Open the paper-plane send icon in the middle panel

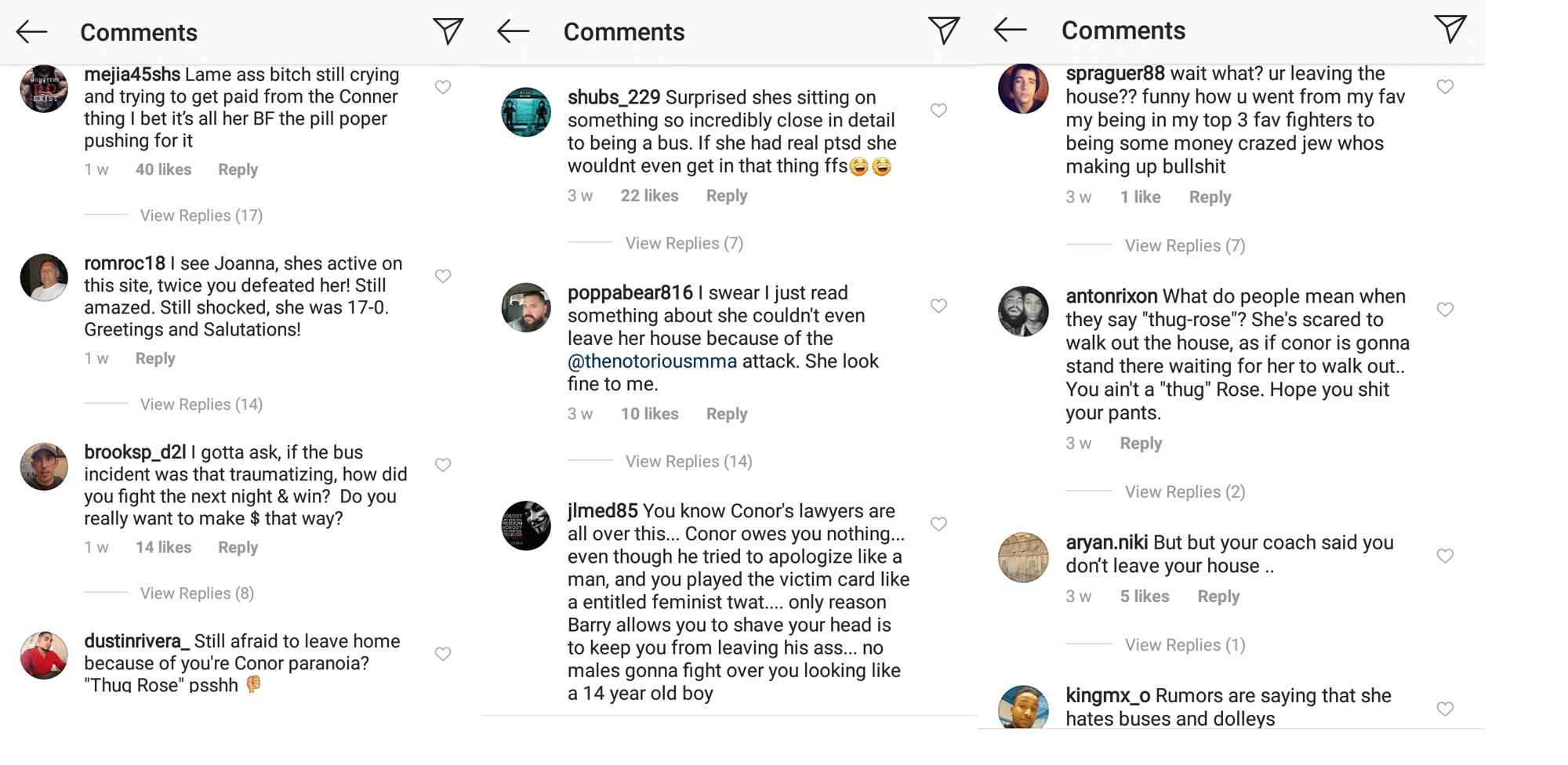[944, 31]
